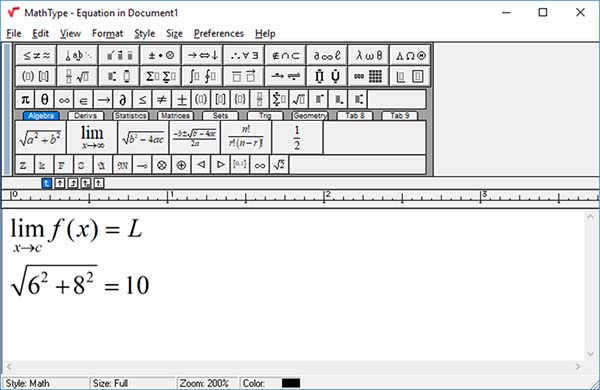
Task: Insert curly braces template from small bar
Action: tap(240, 100)
